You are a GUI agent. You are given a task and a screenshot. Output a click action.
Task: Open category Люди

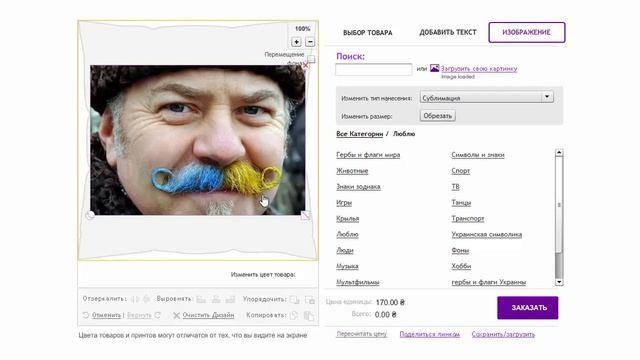tap(345, 250)
